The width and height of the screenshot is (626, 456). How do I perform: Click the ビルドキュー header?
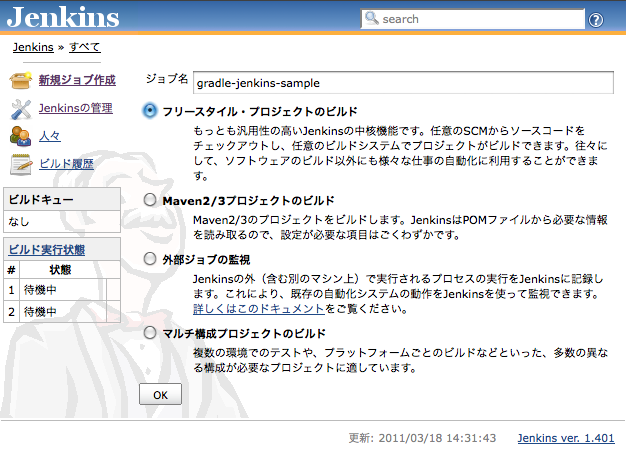[x=62, y=199]
